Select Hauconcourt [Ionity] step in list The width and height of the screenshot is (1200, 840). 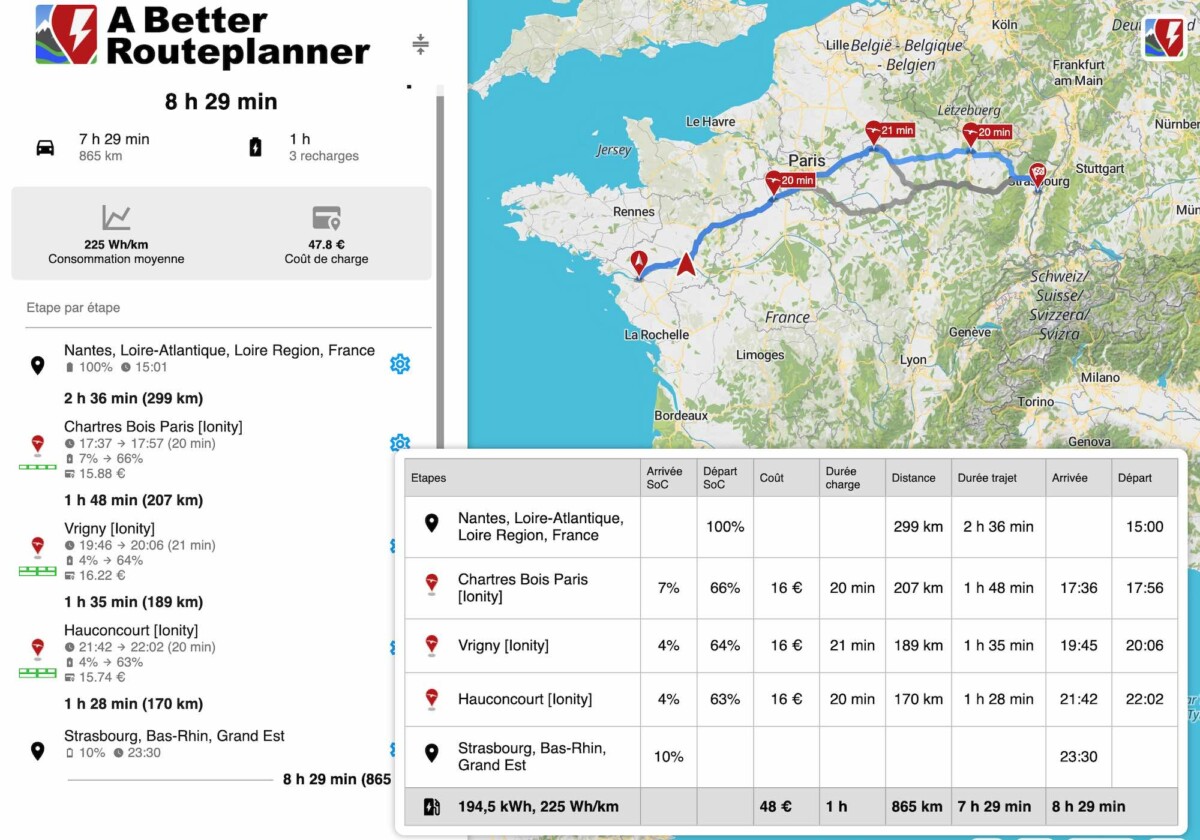131,630
